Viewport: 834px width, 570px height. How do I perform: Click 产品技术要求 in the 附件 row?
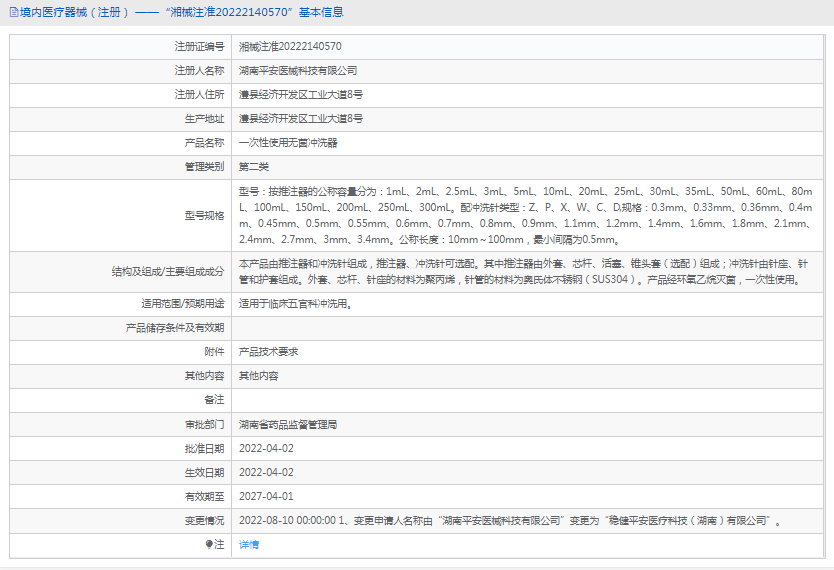pyautogui.click(x=268, y=352)
